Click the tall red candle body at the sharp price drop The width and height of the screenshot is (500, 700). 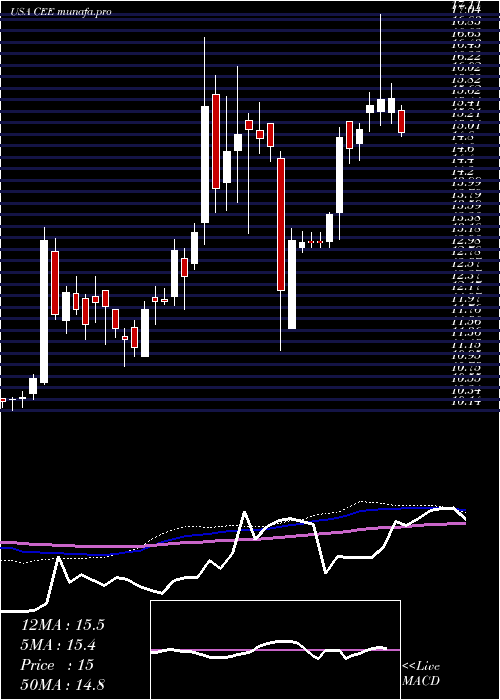(280, 225)
